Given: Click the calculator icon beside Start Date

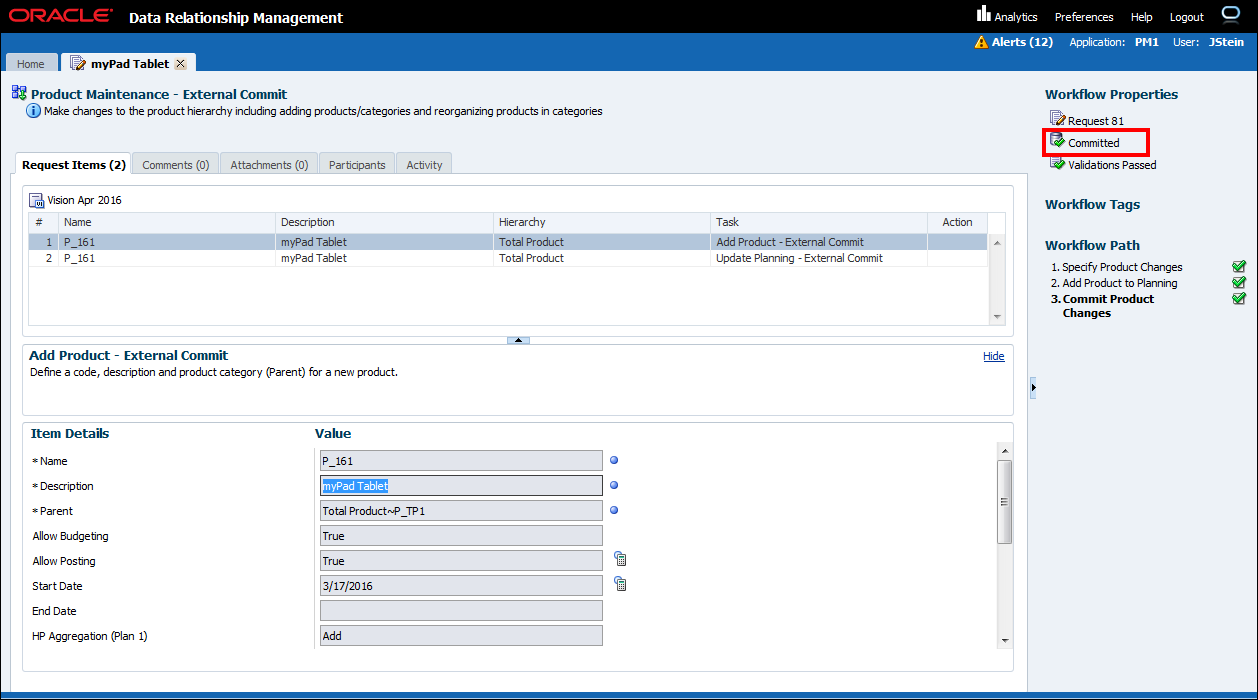Looking at the screenshot, I should 620,585.
